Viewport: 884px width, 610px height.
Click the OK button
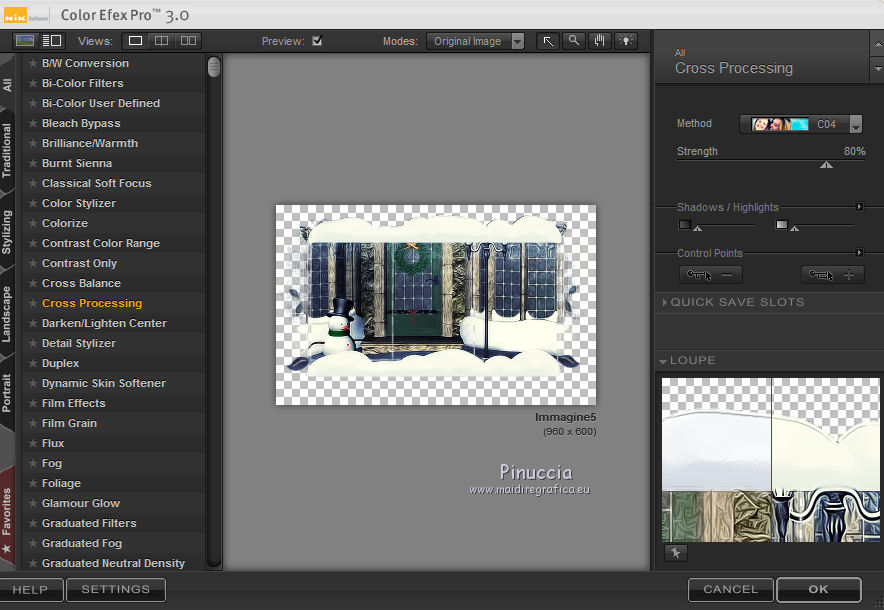point(818,589)
